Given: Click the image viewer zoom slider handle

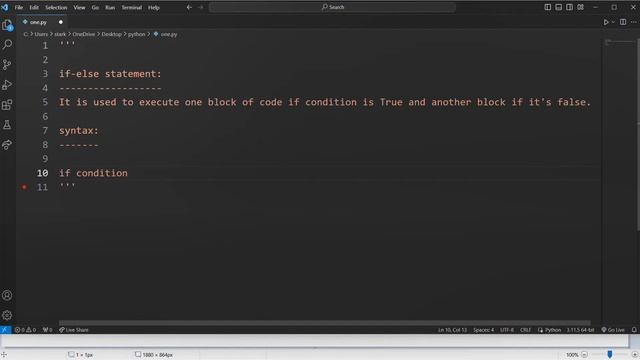Looking at the screenshot, I should coord(610,354).
